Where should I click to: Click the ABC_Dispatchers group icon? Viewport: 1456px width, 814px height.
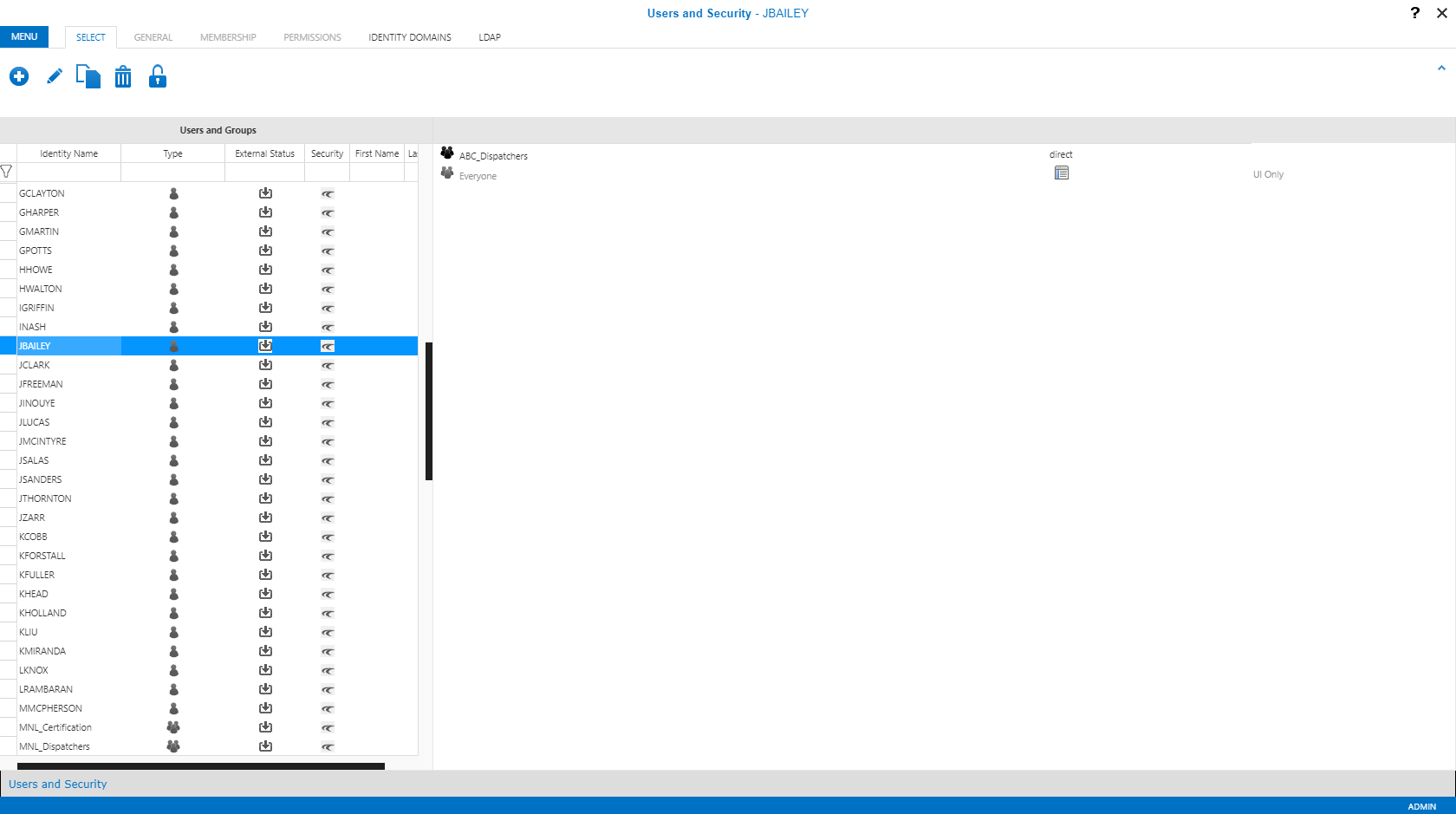point(447,153)
